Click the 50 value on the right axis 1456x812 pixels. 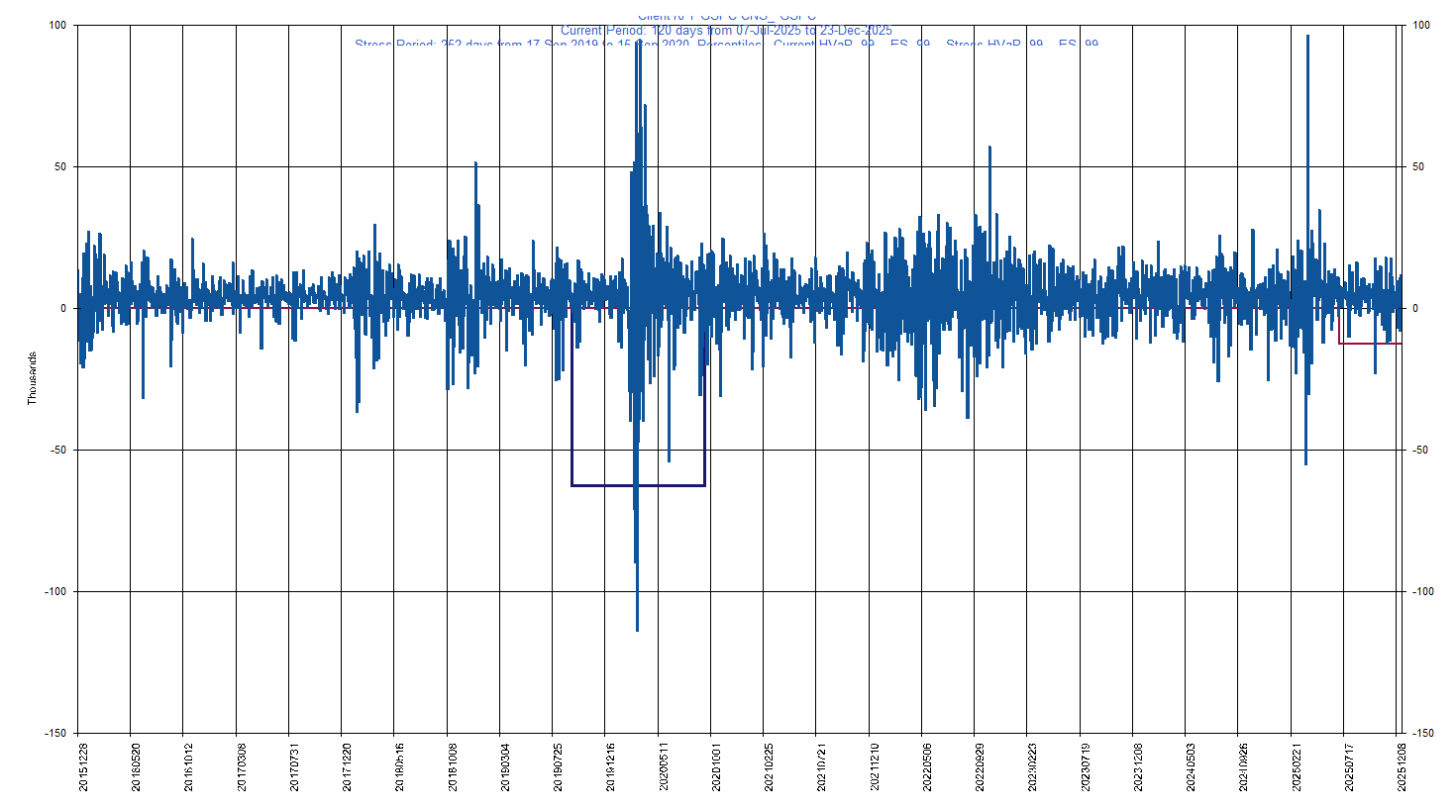click(x=1418, y=166)
